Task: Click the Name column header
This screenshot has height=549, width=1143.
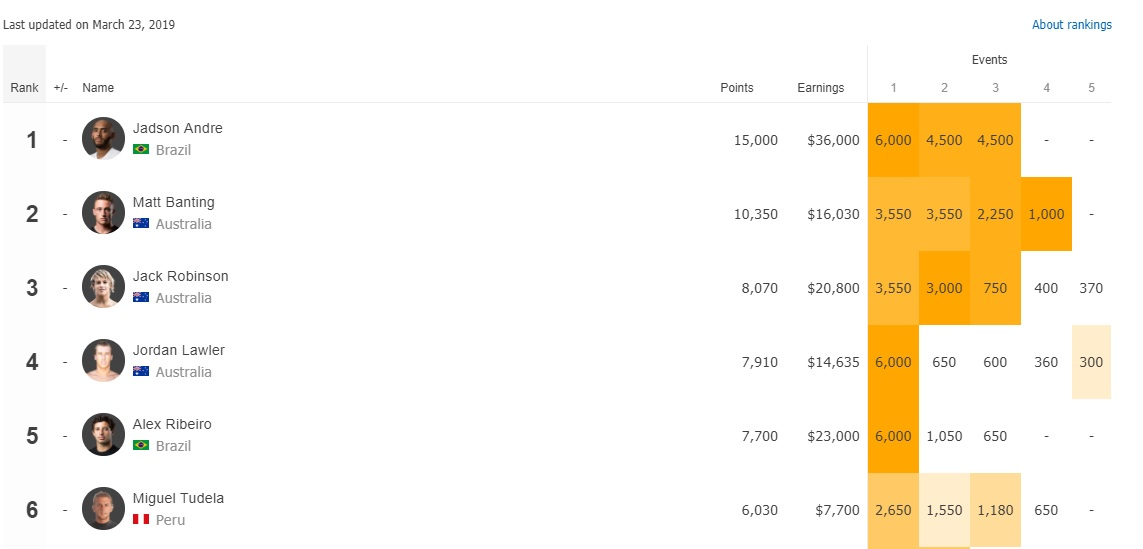Action: 98,87
